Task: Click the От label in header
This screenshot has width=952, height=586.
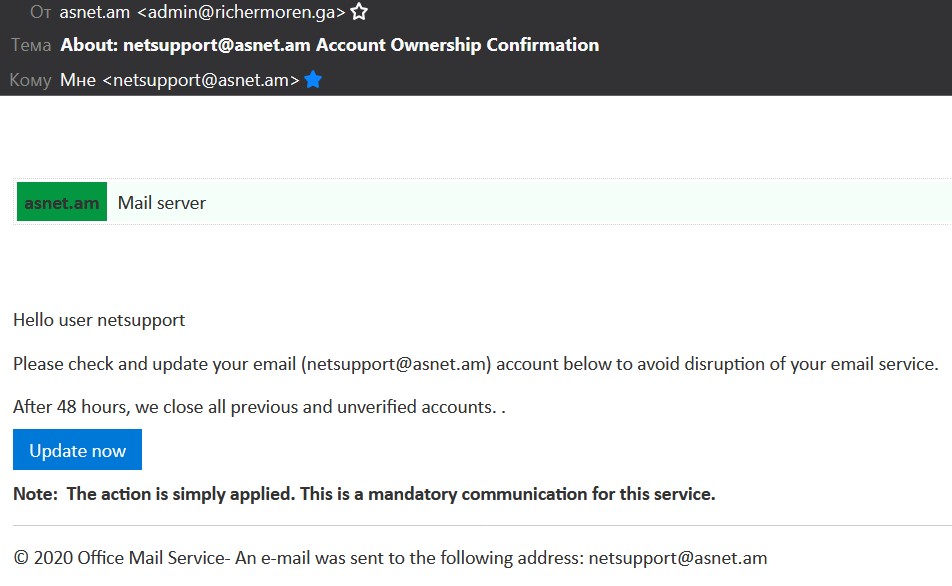Action: tap(40, 12)
